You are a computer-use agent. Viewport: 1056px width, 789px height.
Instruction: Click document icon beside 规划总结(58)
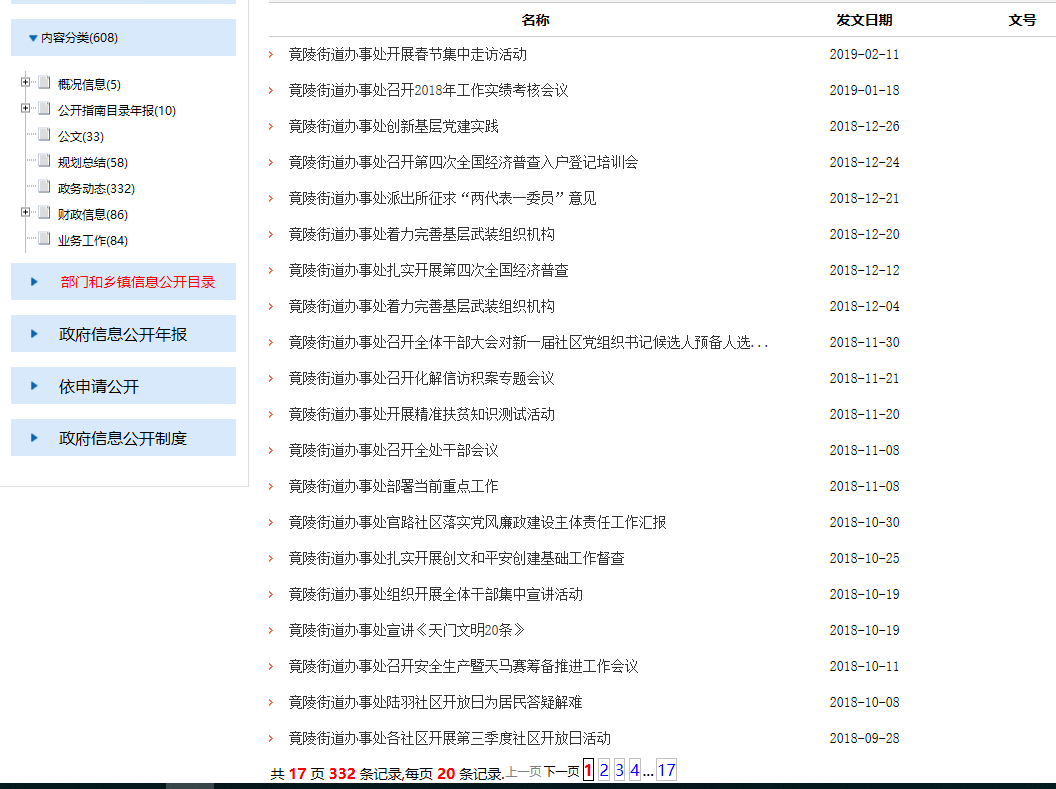44,161
